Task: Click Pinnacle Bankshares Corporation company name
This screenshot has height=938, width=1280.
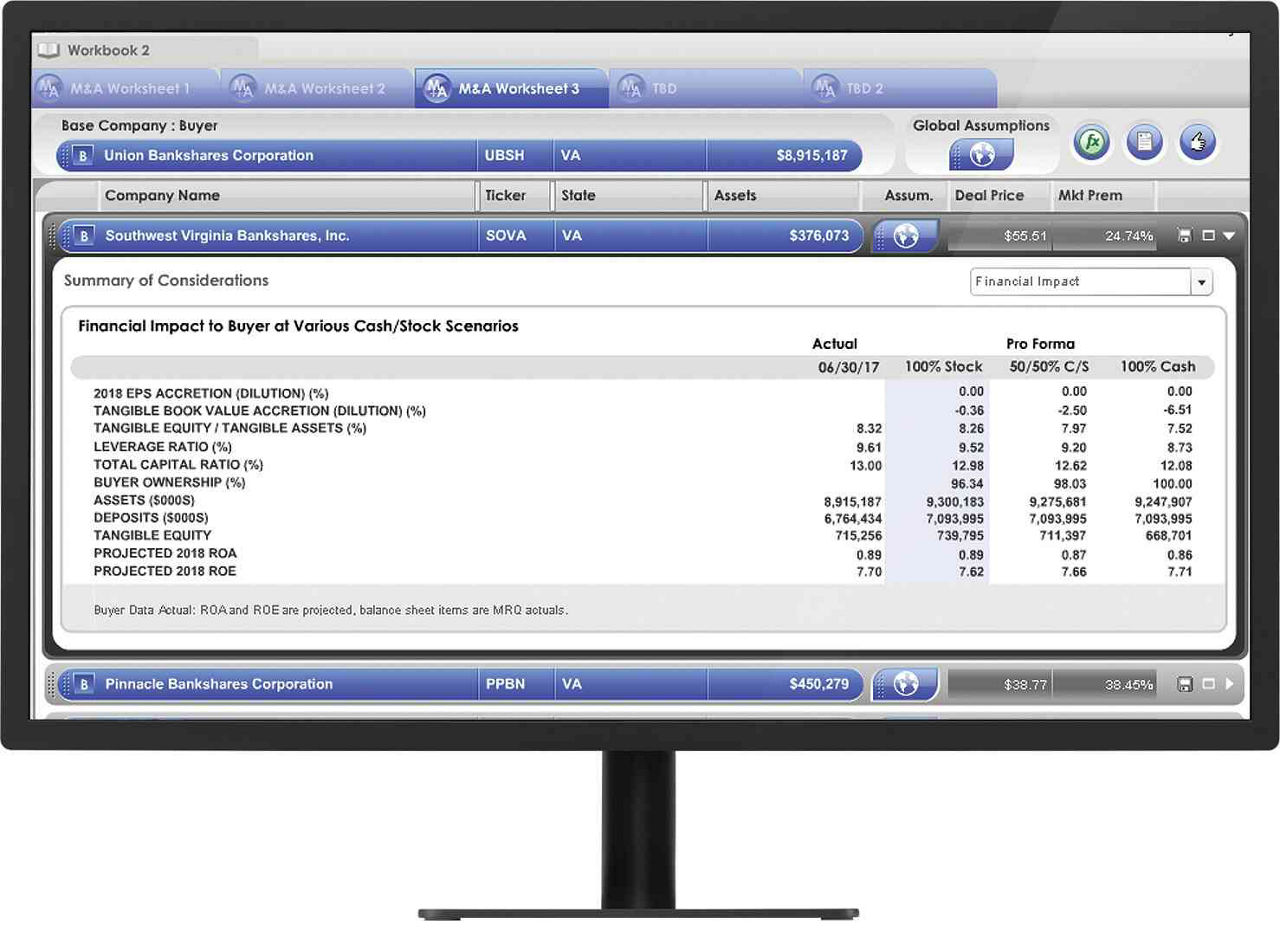Action: (x=218, y=685)
